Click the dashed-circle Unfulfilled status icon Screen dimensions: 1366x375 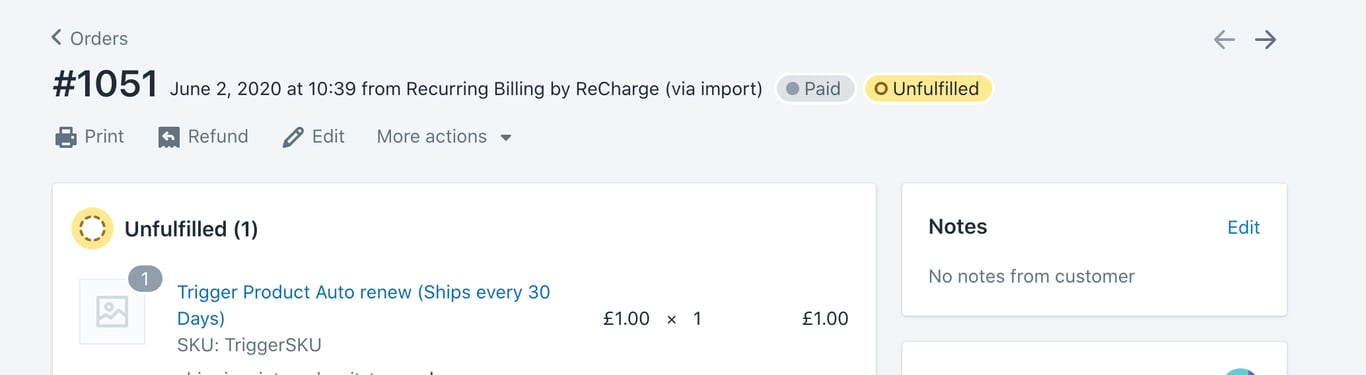point(92,229)
